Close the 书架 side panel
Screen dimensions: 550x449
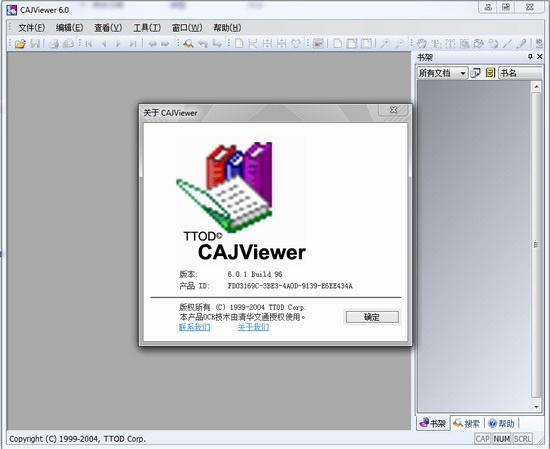point(540,56)
